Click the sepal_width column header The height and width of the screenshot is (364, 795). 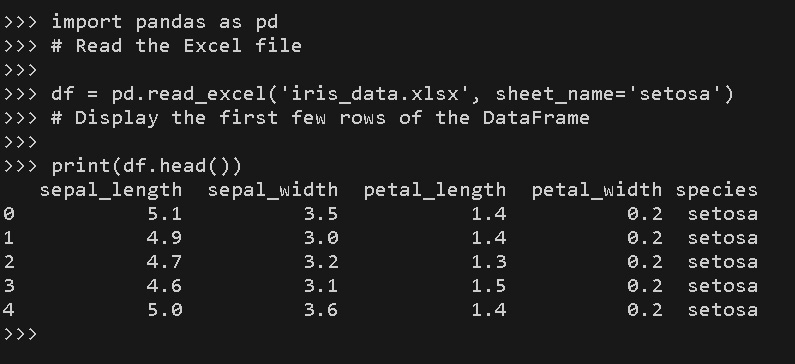coord(273,190)
